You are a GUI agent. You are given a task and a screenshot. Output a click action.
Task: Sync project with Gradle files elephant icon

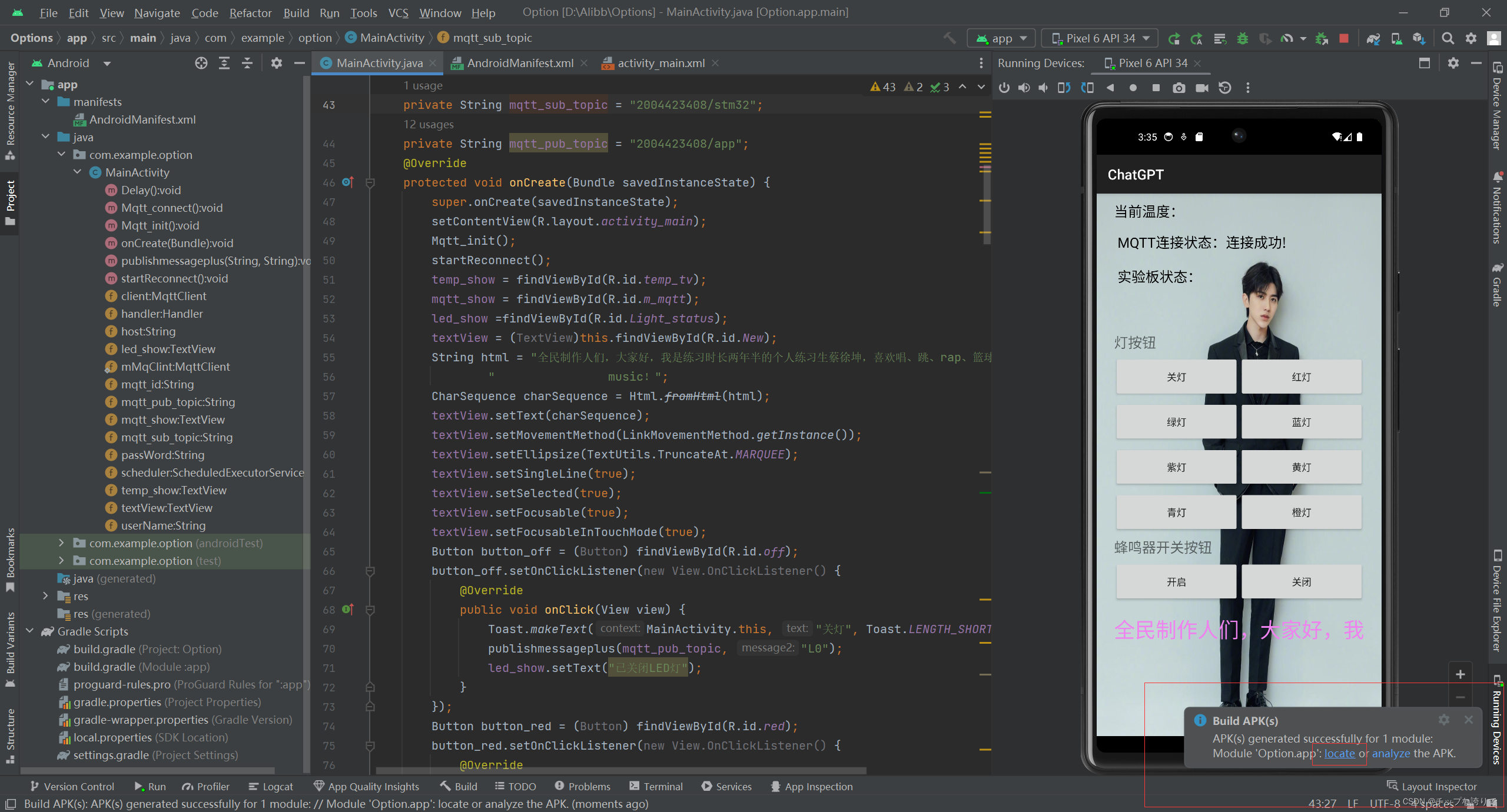tap(1373, 38)
